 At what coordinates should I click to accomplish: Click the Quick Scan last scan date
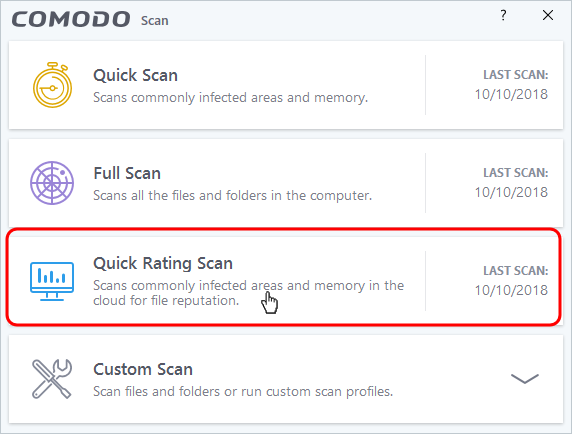pos(511,94)
